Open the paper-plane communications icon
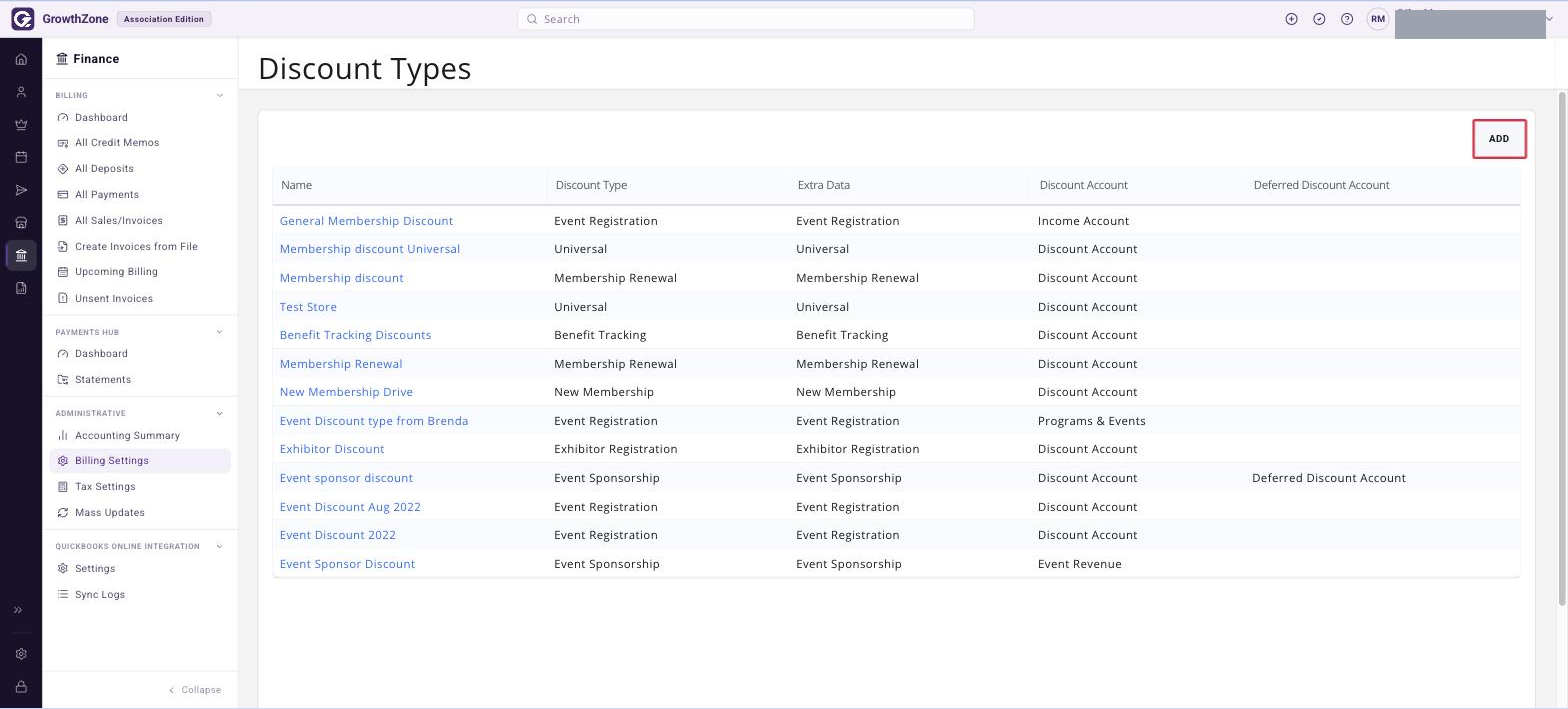The width and height of the screenshot is (1568, 709). (x=21, y=190)
